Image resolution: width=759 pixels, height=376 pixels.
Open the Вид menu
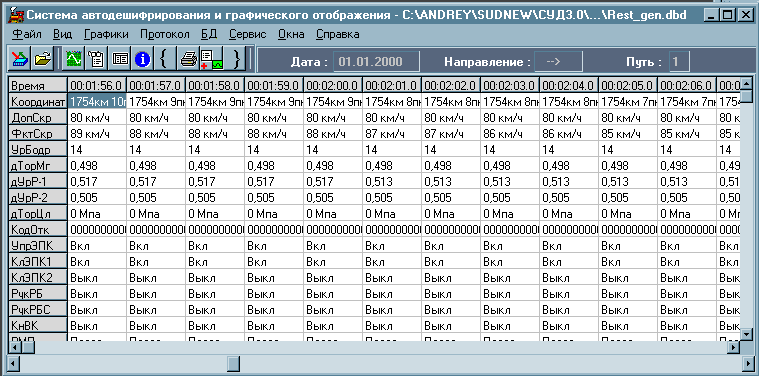pos(62,34)
